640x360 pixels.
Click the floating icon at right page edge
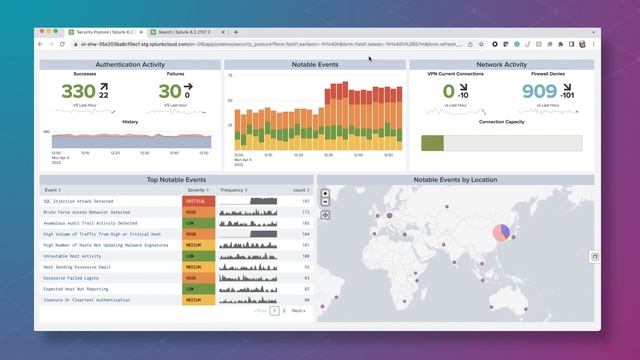pos(595,257)
